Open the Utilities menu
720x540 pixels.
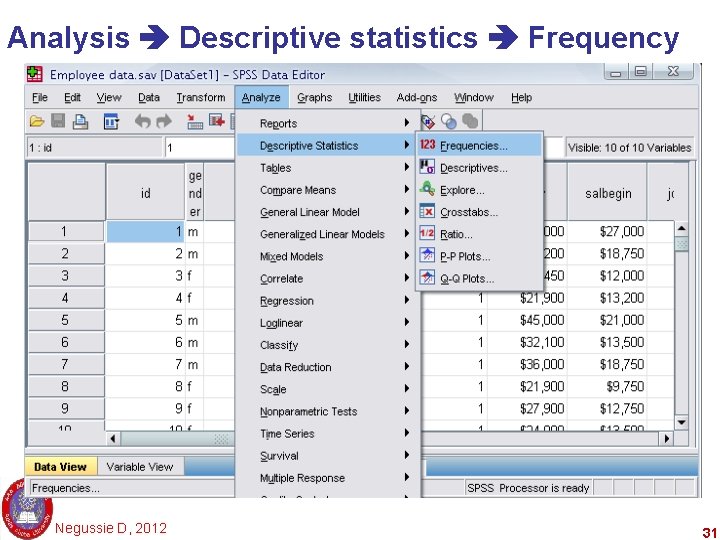pos(364,97)
